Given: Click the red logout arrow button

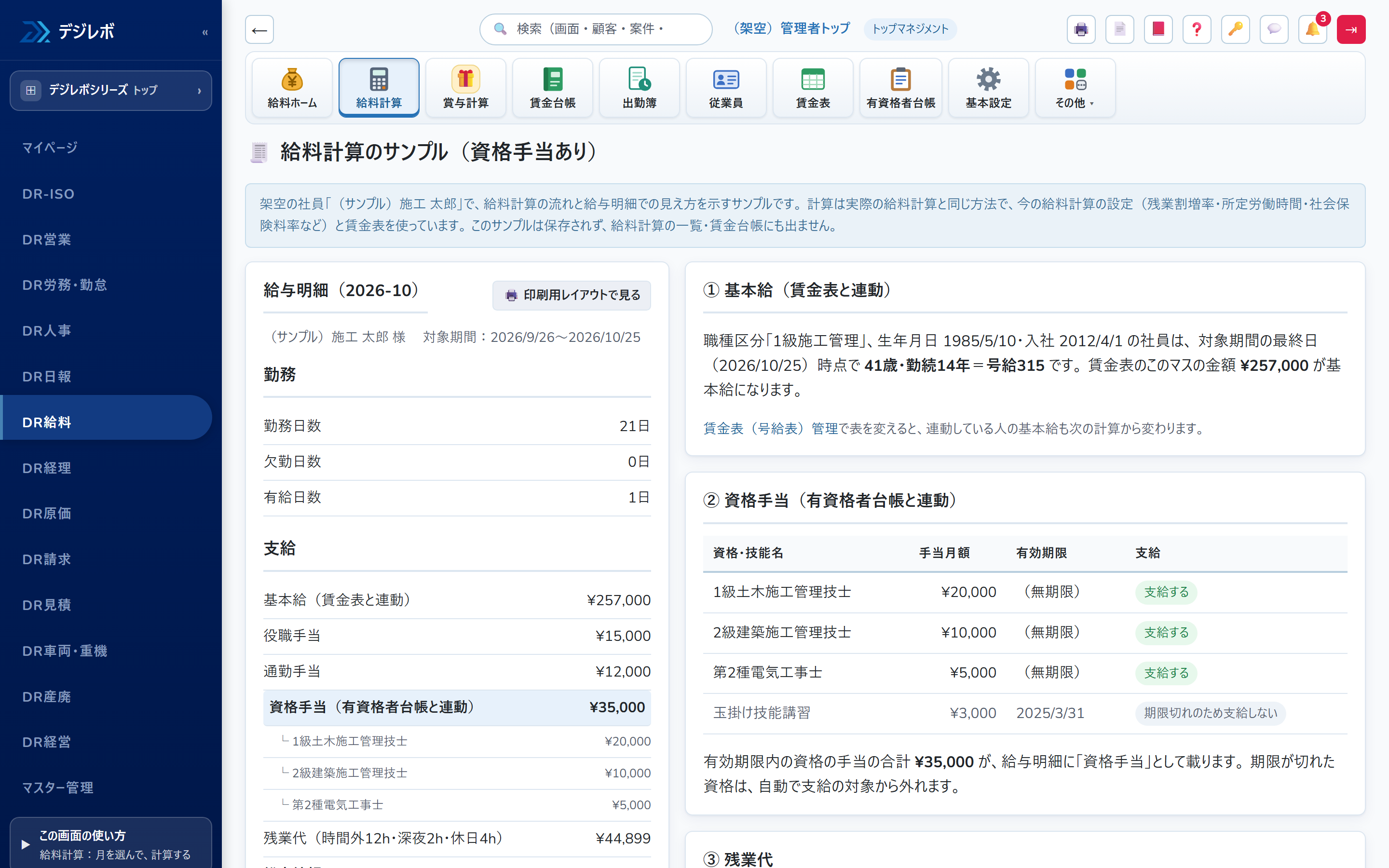Looking at the screenshot, I should pyautogui.click(x=1351, y=29).
